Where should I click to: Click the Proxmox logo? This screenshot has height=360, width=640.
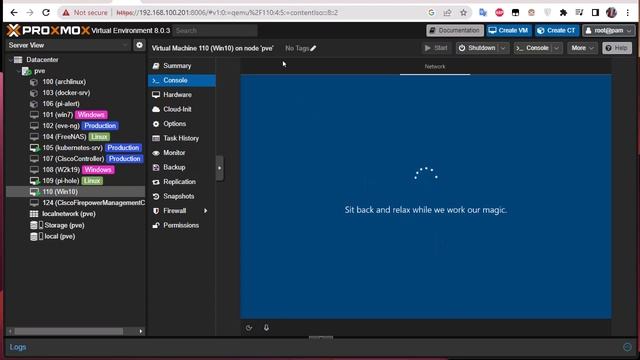[48, 30]
